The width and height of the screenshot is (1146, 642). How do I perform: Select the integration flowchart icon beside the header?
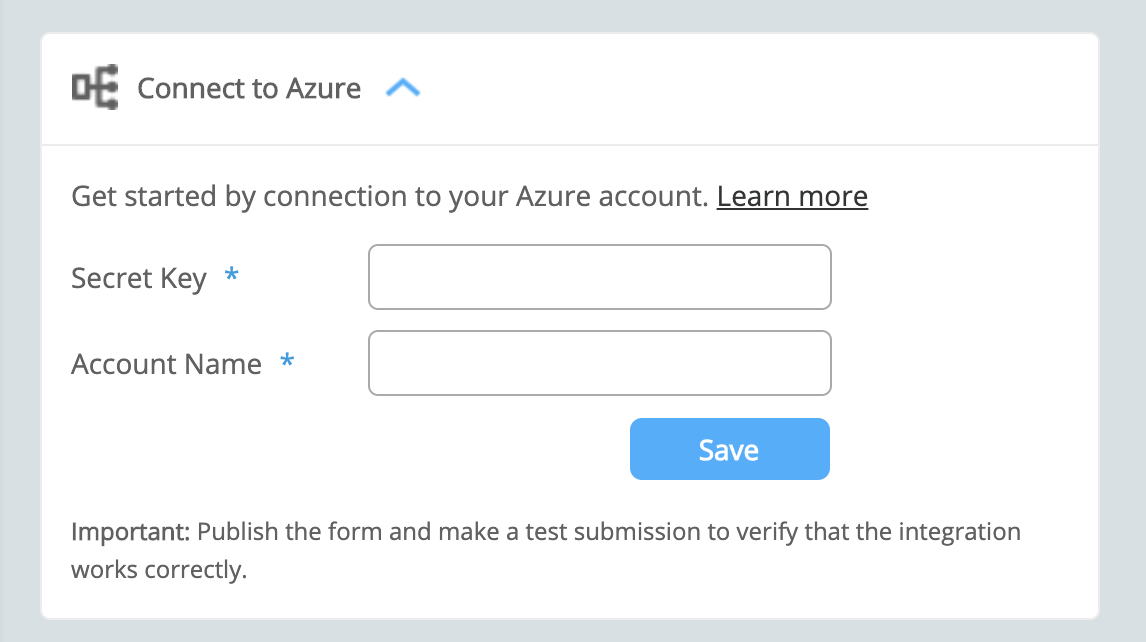(93, 88)
